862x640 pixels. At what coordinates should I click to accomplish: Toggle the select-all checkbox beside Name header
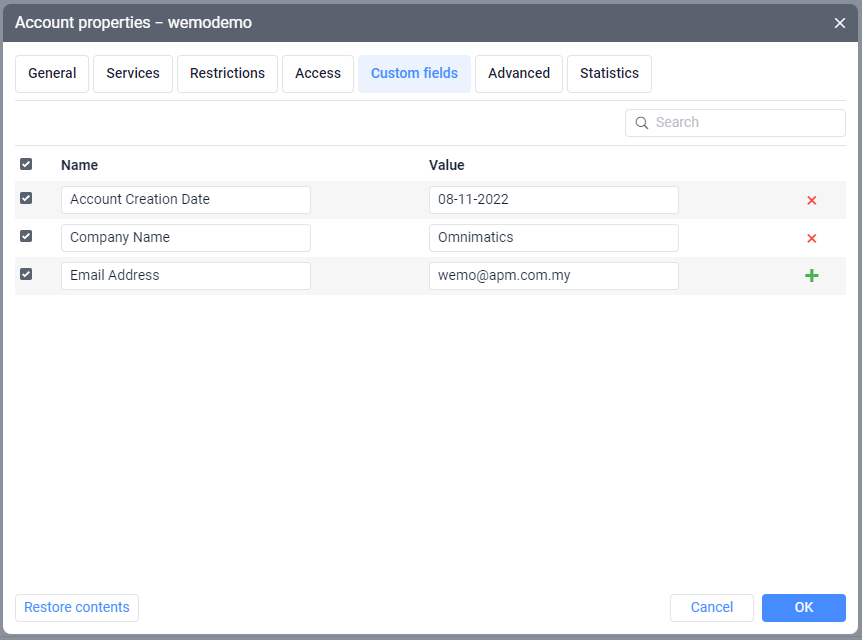[26, 164]
